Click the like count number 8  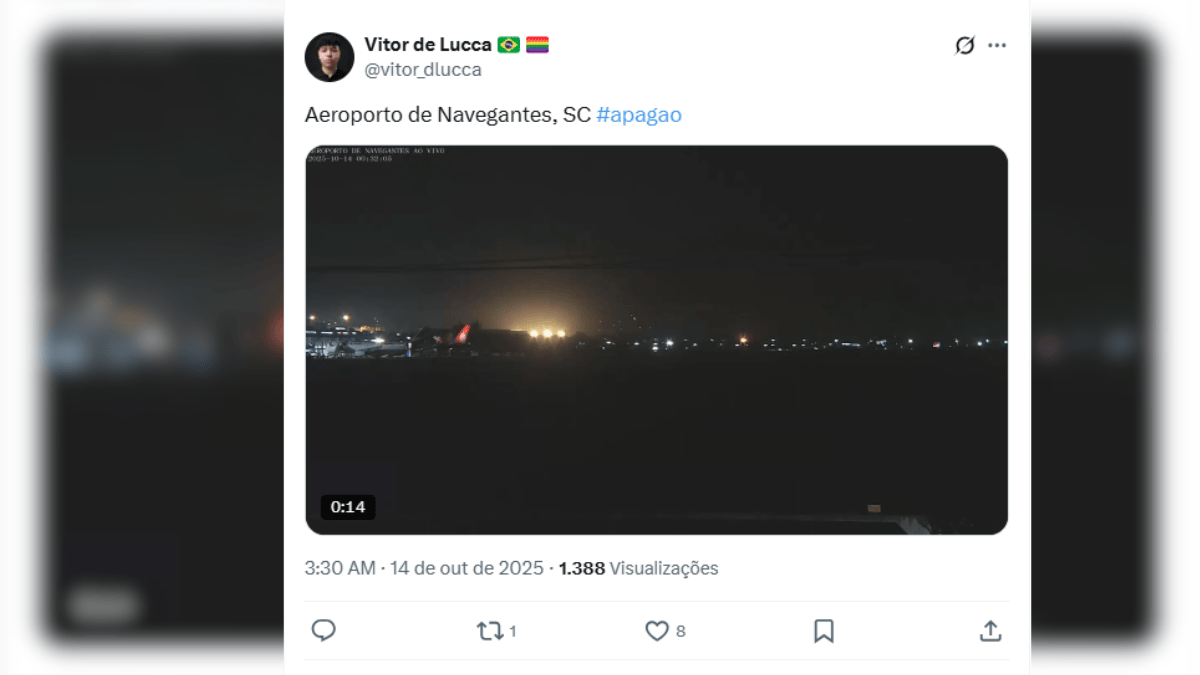coord(681,631)
